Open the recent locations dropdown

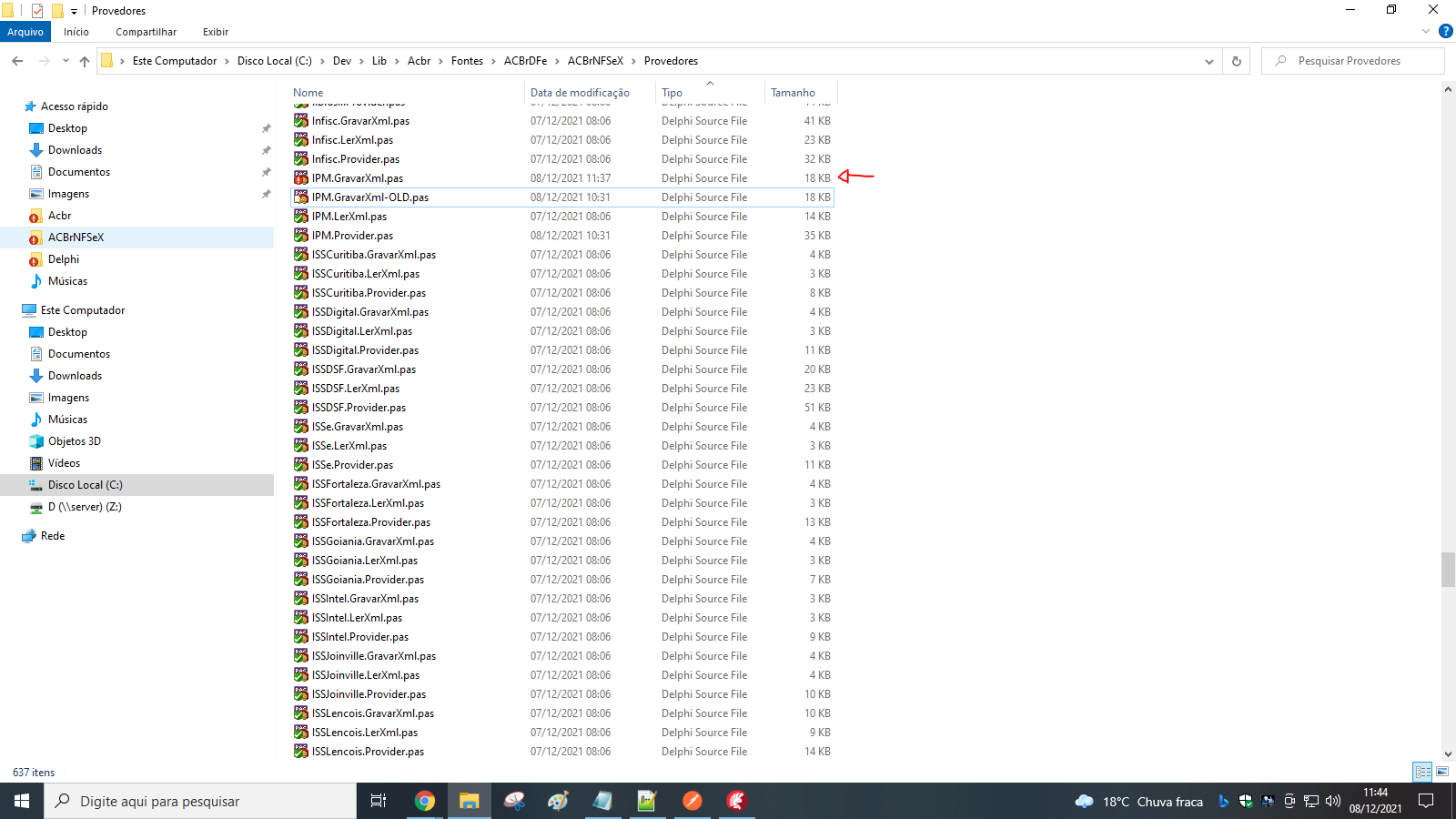(x=66, y=61)
